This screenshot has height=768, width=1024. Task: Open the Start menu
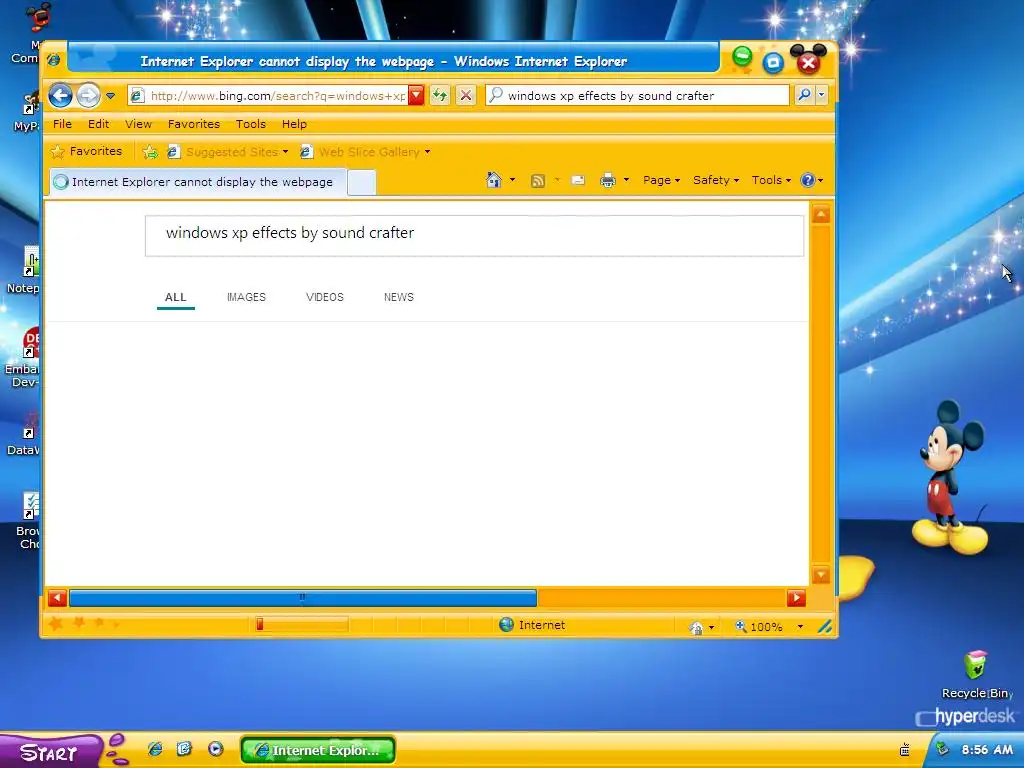tap(50, 752)
